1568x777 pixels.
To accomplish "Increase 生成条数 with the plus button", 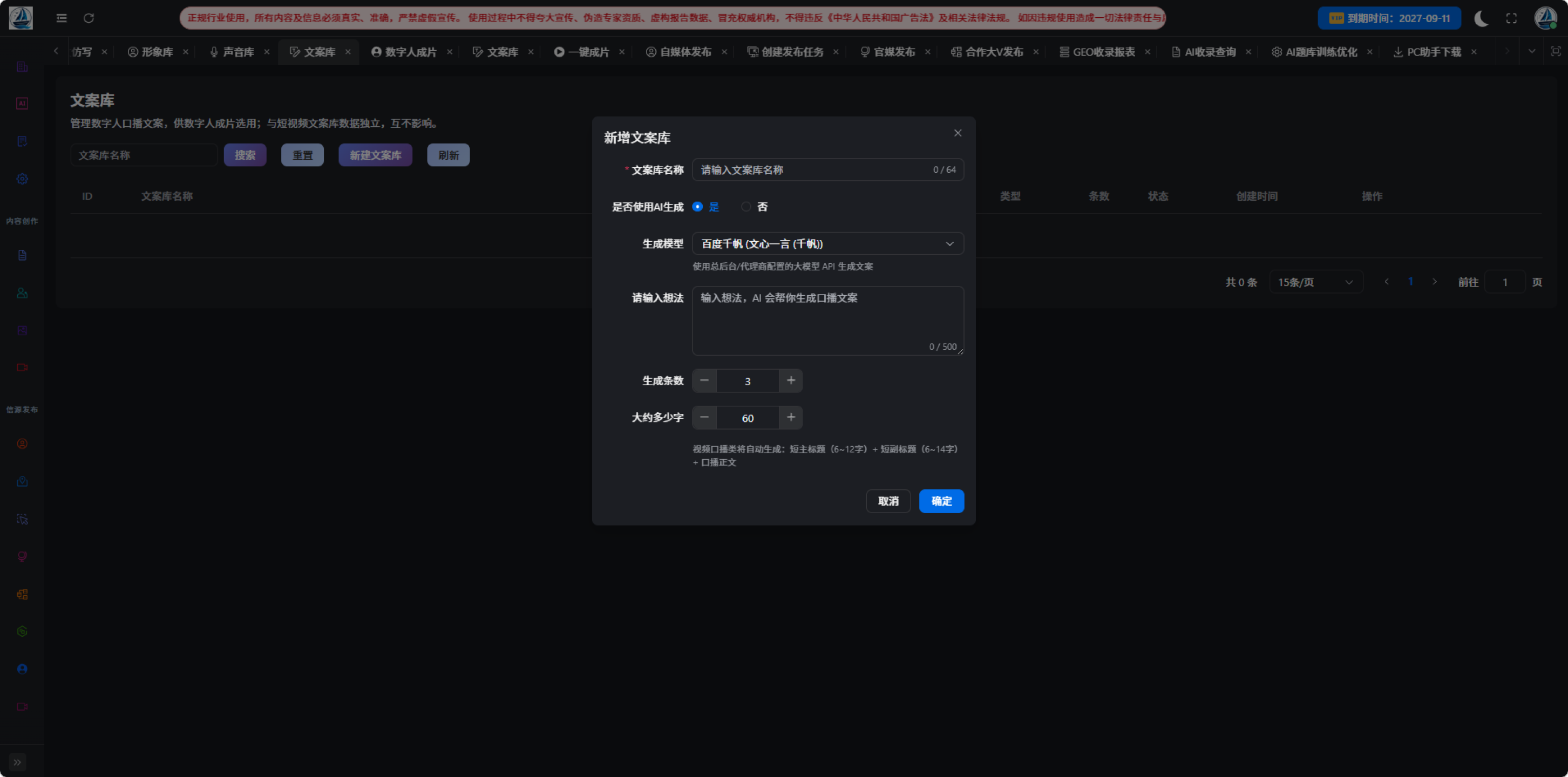I will coord(791,380).
